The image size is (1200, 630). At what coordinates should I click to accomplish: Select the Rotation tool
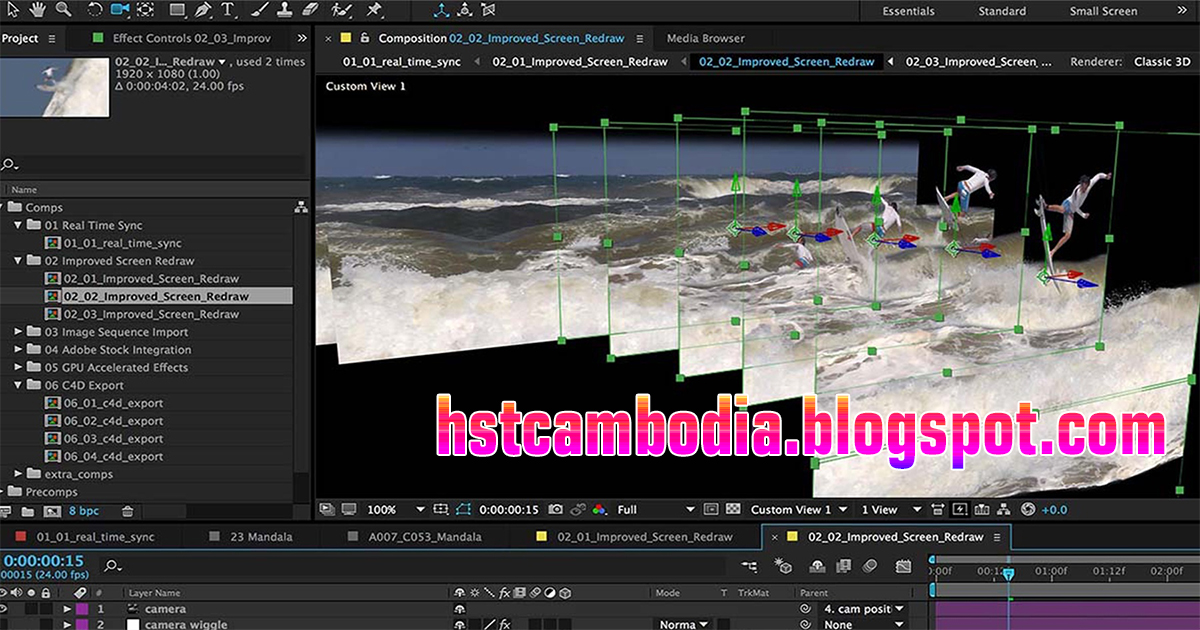(x=95, y=10)
